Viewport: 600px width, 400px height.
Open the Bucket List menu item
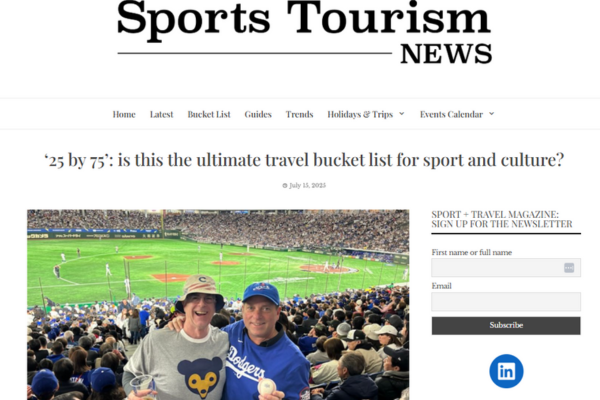pyautogui.click(x=209, y=114)
